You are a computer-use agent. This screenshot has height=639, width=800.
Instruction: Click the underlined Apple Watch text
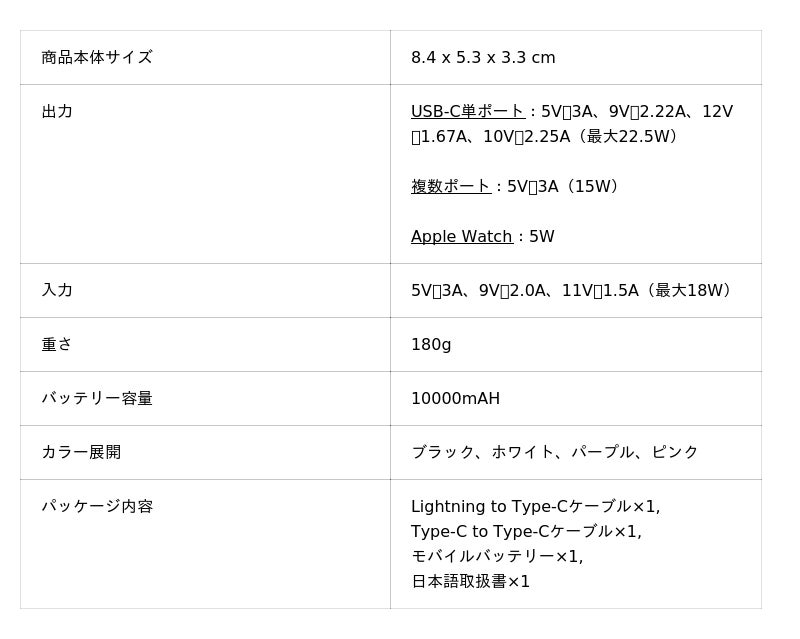click(461, 236)
